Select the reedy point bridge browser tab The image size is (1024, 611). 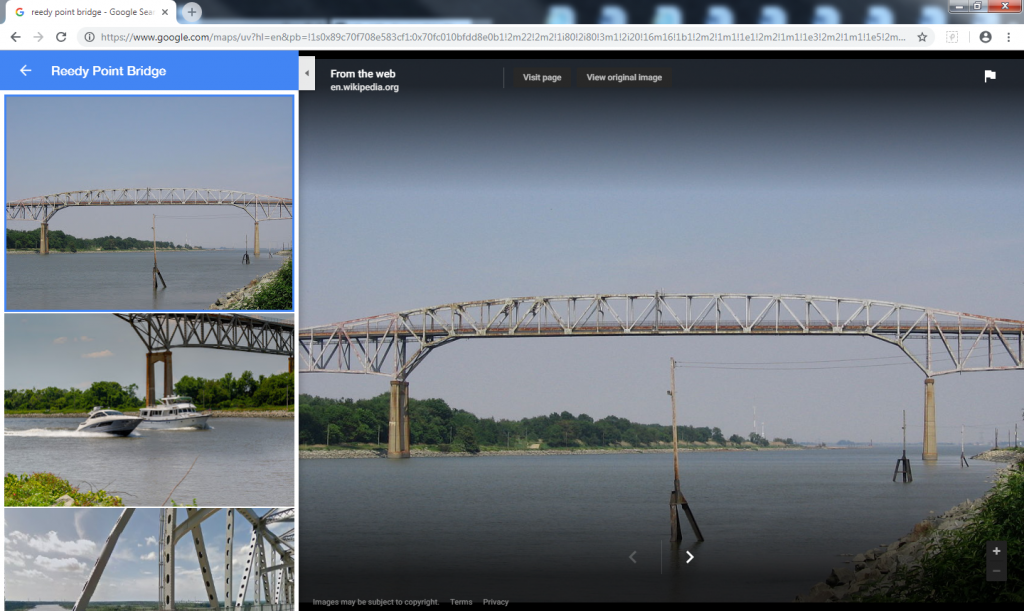point(90,12)
